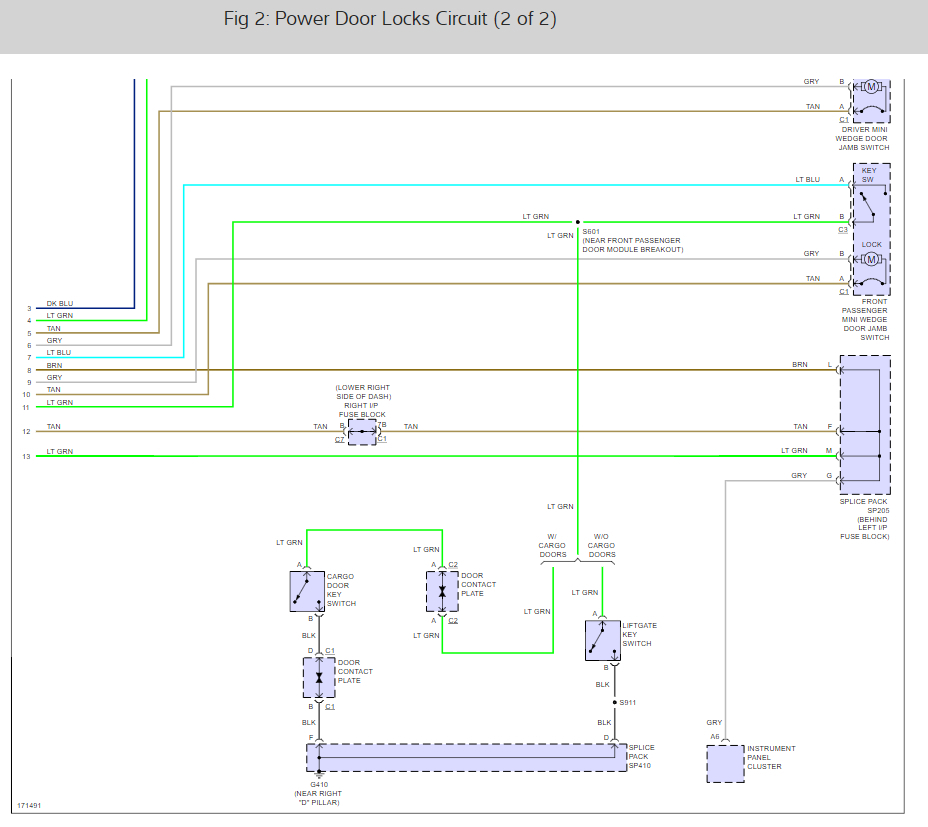Select the Splice Pack SP410 block
Image resolution: width=928 pixels, height=827 pixels.
click(465, 758)
